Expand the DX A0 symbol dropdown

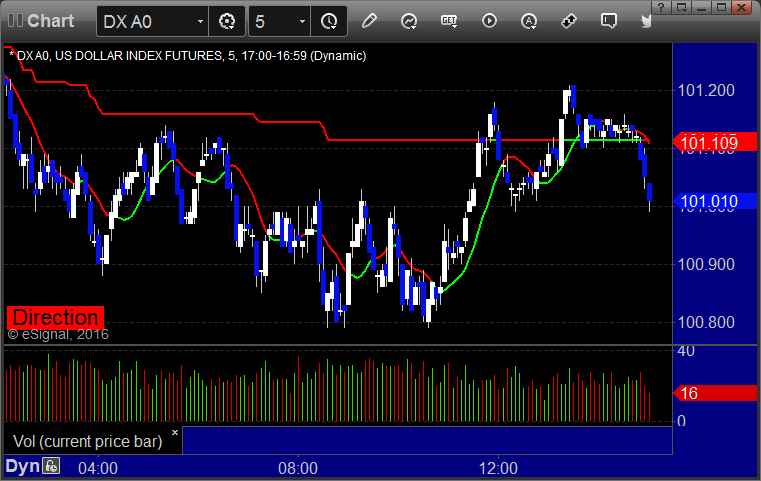tap(200, 21)
